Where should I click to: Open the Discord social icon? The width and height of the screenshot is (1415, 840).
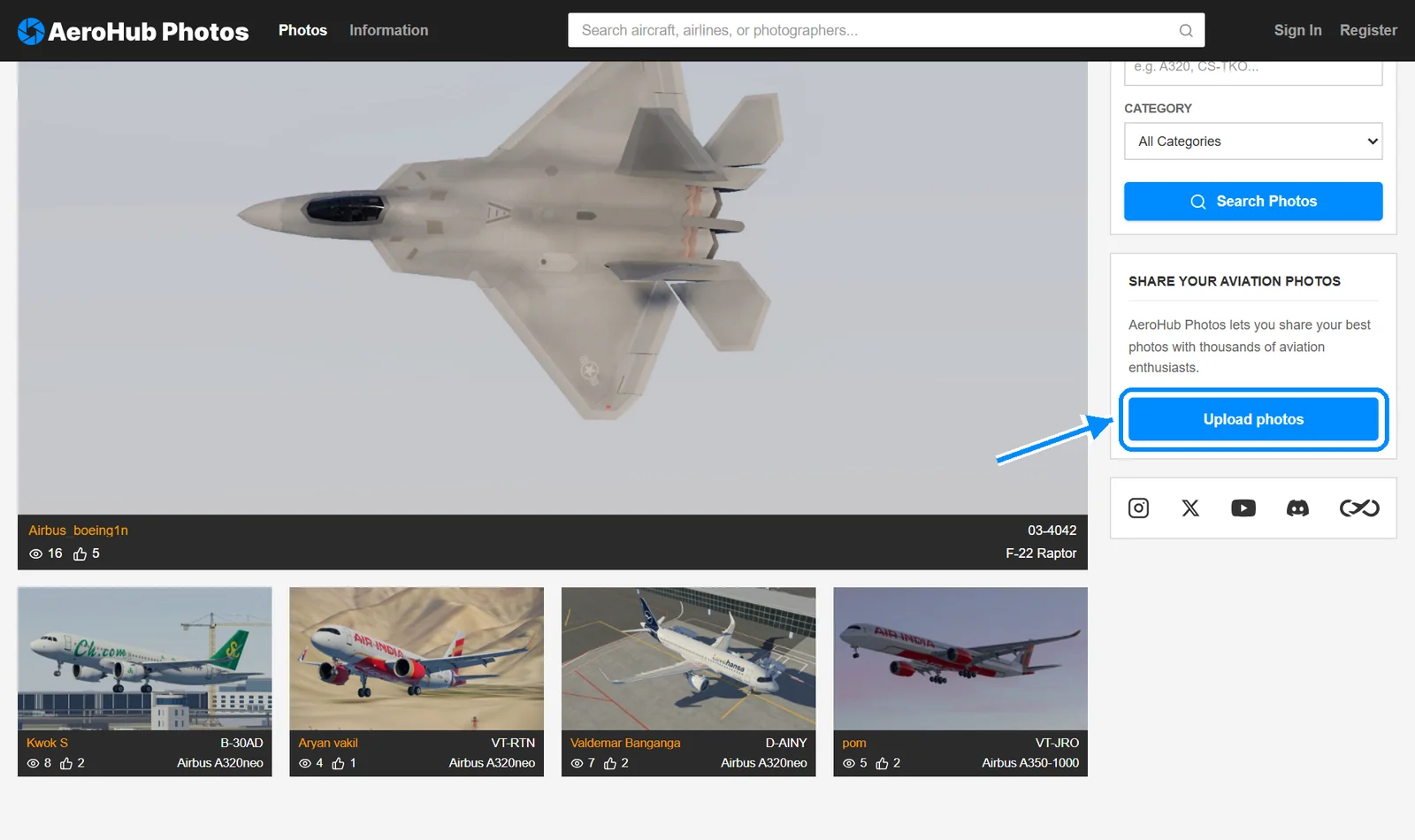click(x=1297, y=508)
